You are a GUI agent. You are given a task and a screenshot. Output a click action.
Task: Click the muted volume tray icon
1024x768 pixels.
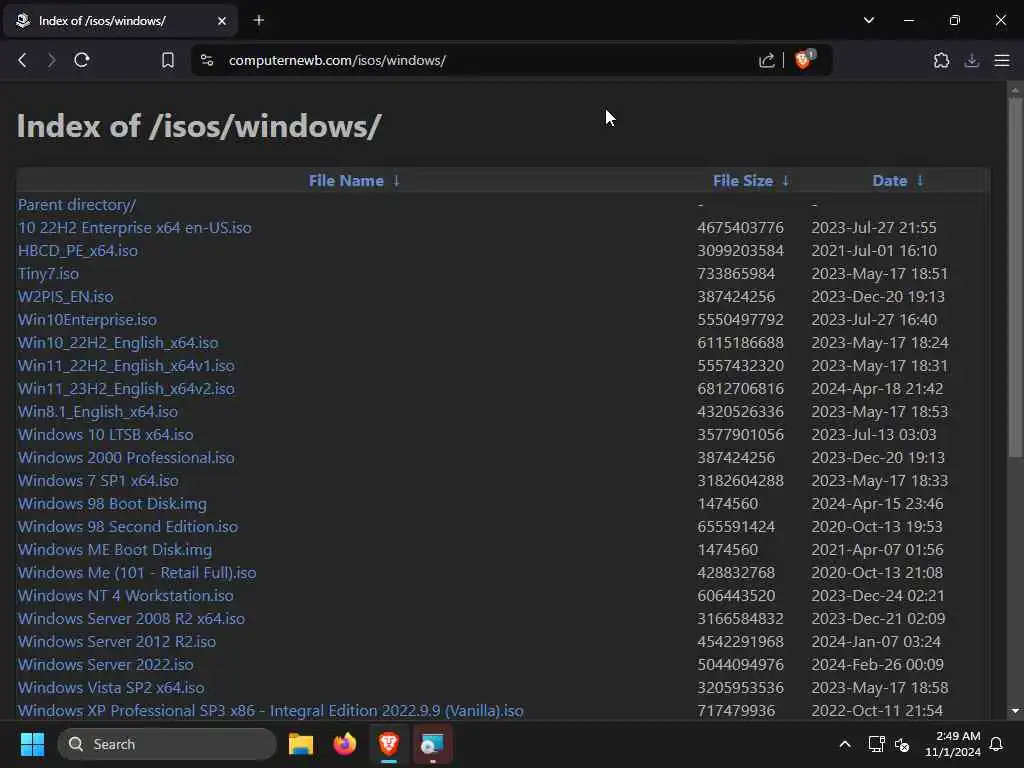pos(903,744)
